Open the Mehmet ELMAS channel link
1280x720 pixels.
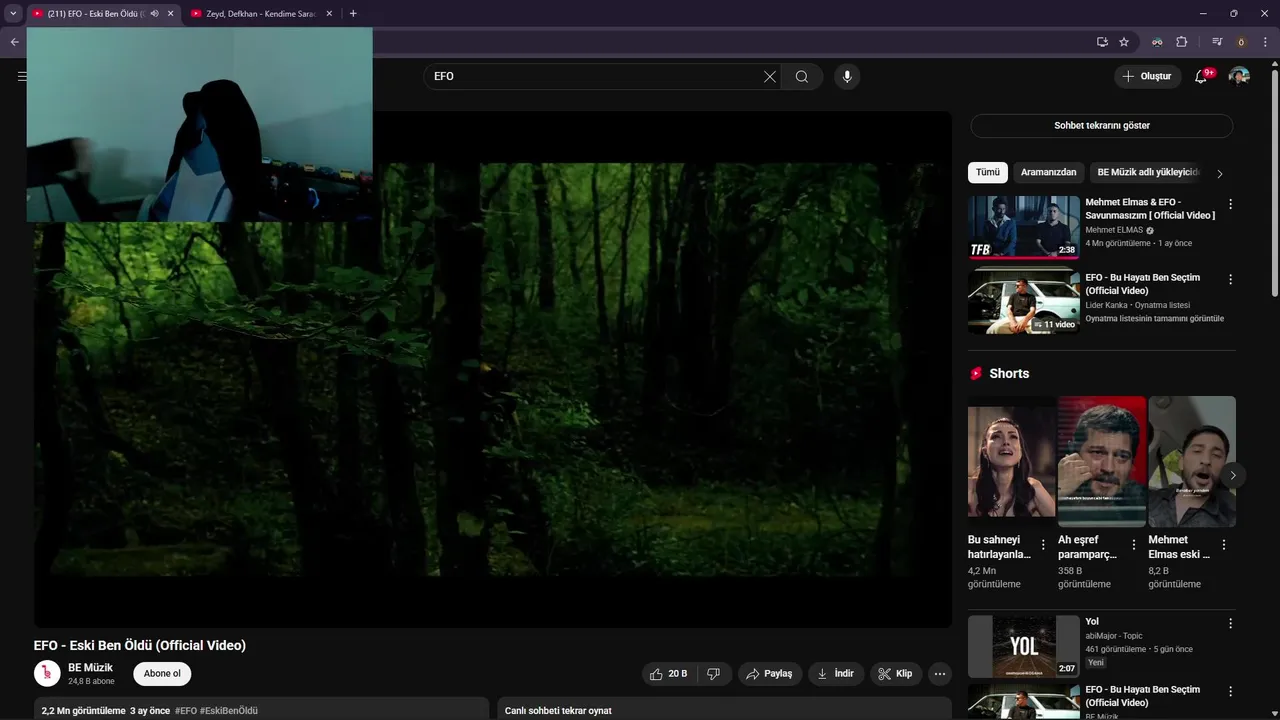(1114, 230)
